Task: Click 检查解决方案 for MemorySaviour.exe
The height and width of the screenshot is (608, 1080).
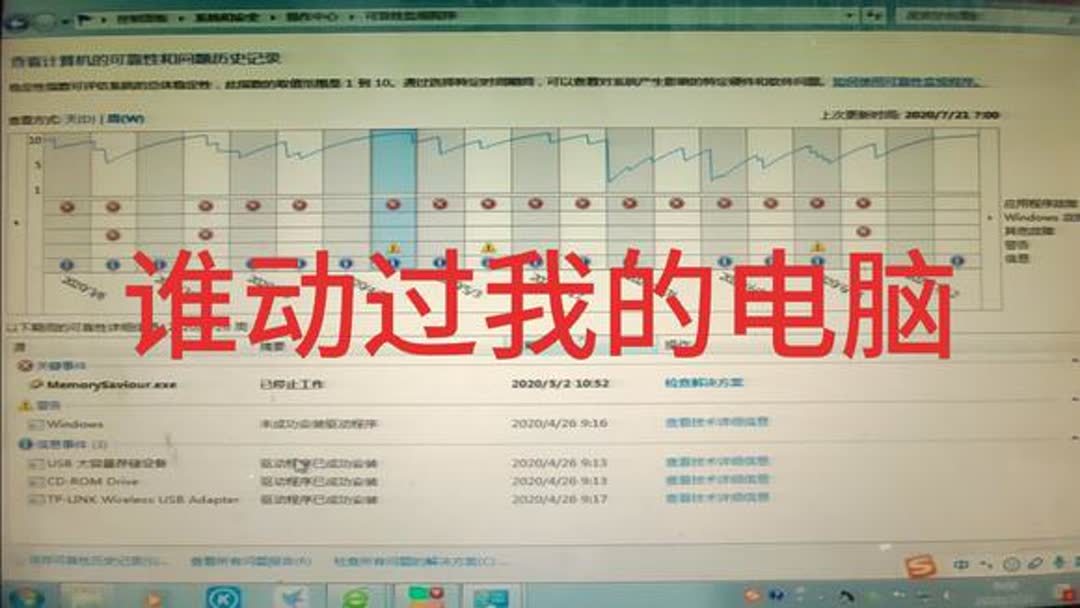Action: [705, 382]
